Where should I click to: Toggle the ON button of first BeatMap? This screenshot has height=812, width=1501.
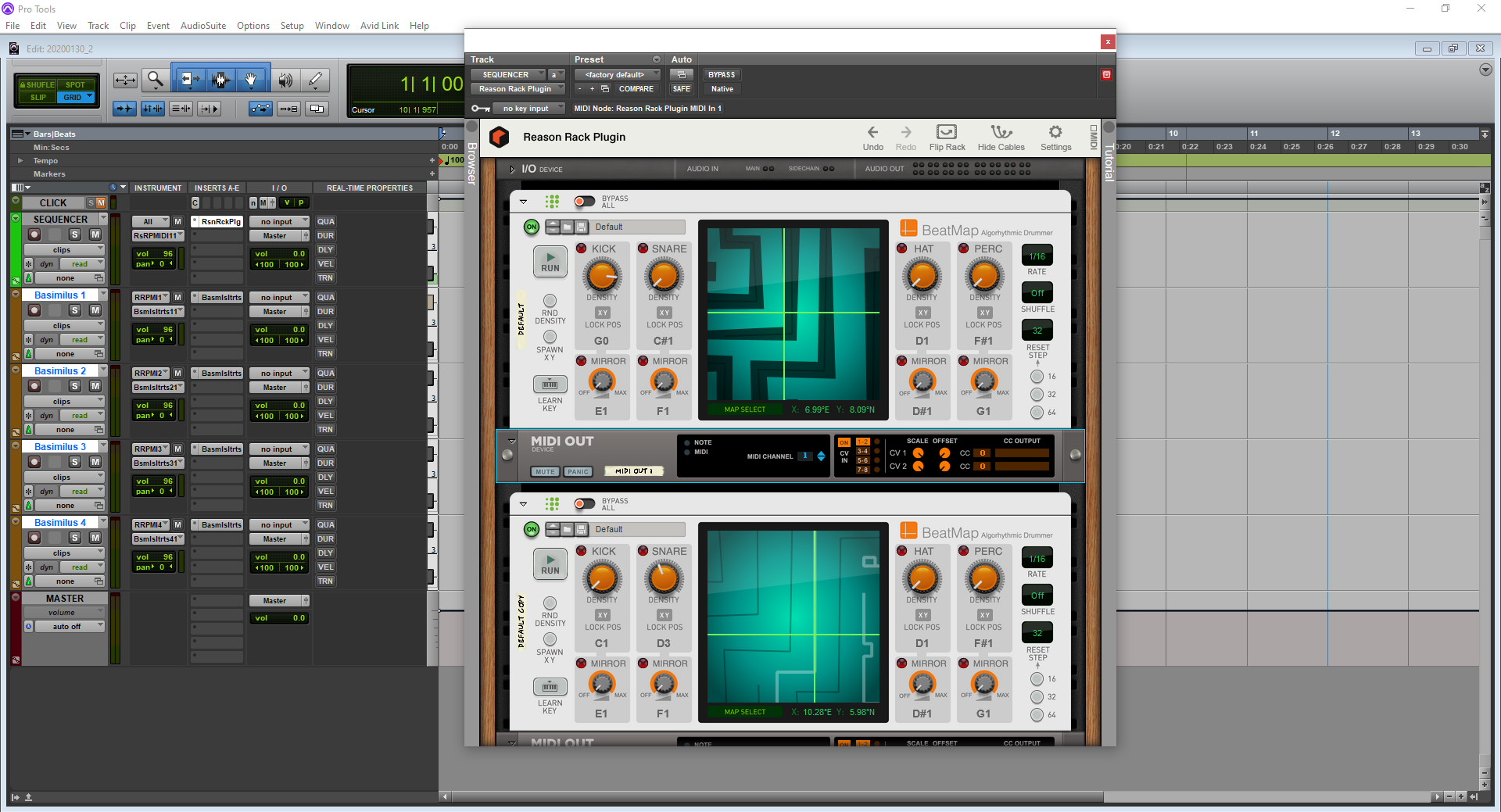tap(532, 227)
